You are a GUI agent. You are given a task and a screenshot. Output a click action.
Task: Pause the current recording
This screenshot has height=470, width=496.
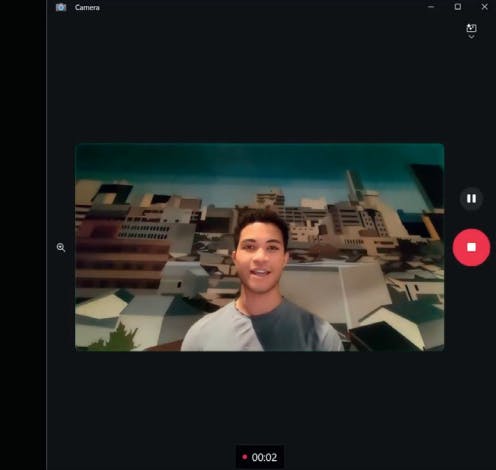[471, 199]
